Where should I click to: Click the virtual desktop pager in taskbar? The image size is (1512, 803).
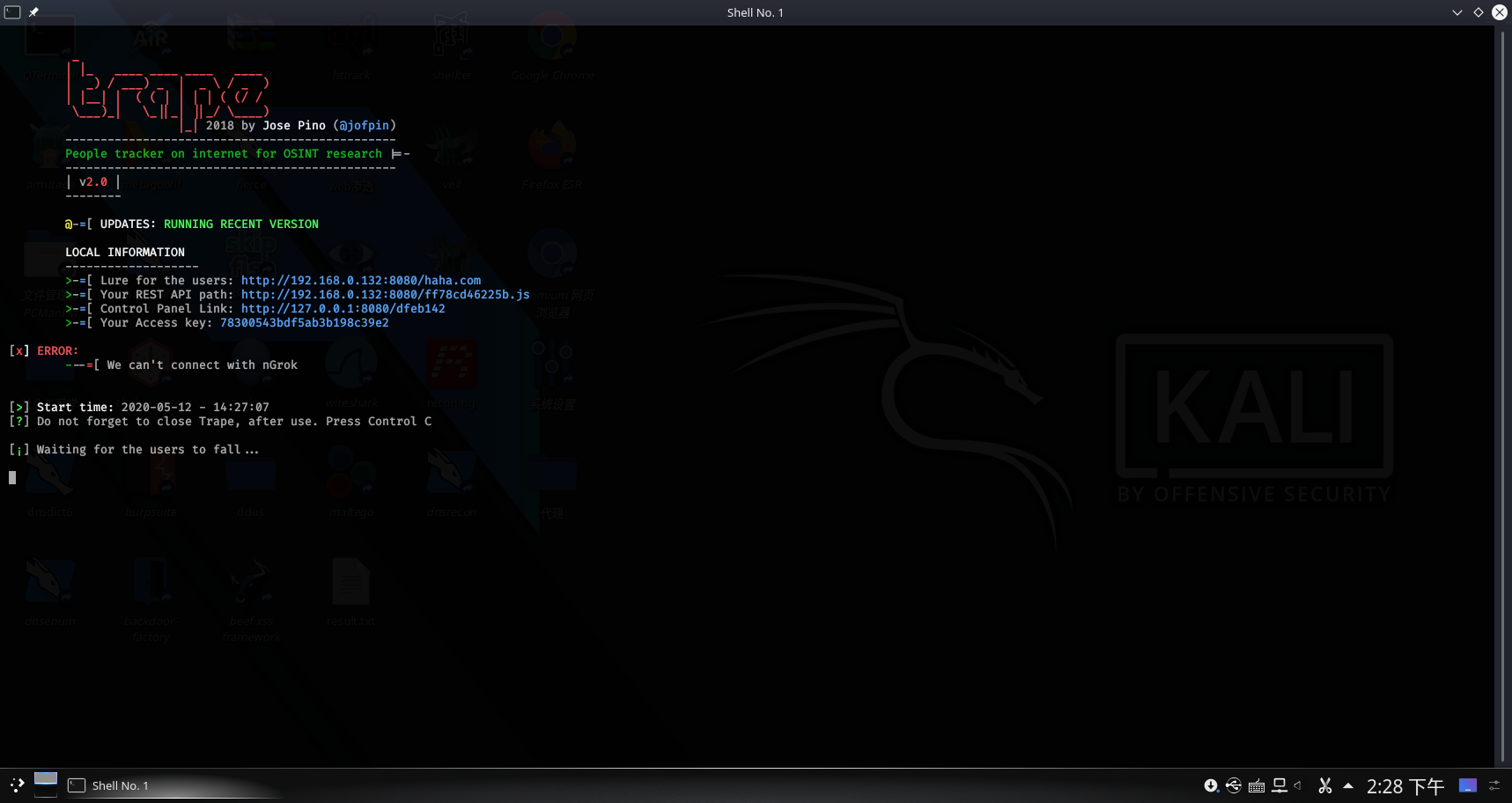pyautogui.click(x=46, y=785)
